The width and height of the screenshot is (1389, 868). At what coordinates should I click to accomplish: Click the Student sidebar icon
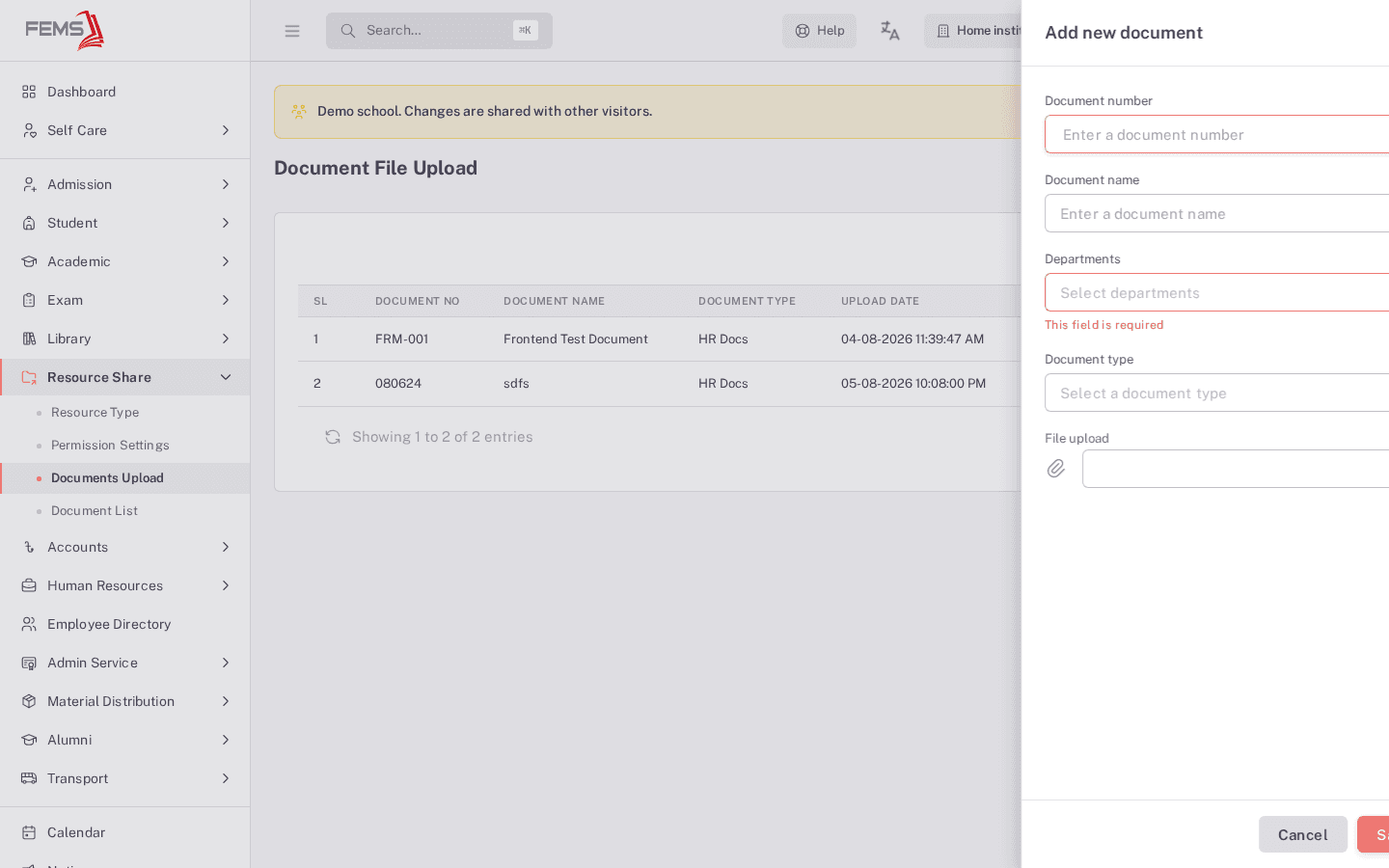tap(29, 223)
